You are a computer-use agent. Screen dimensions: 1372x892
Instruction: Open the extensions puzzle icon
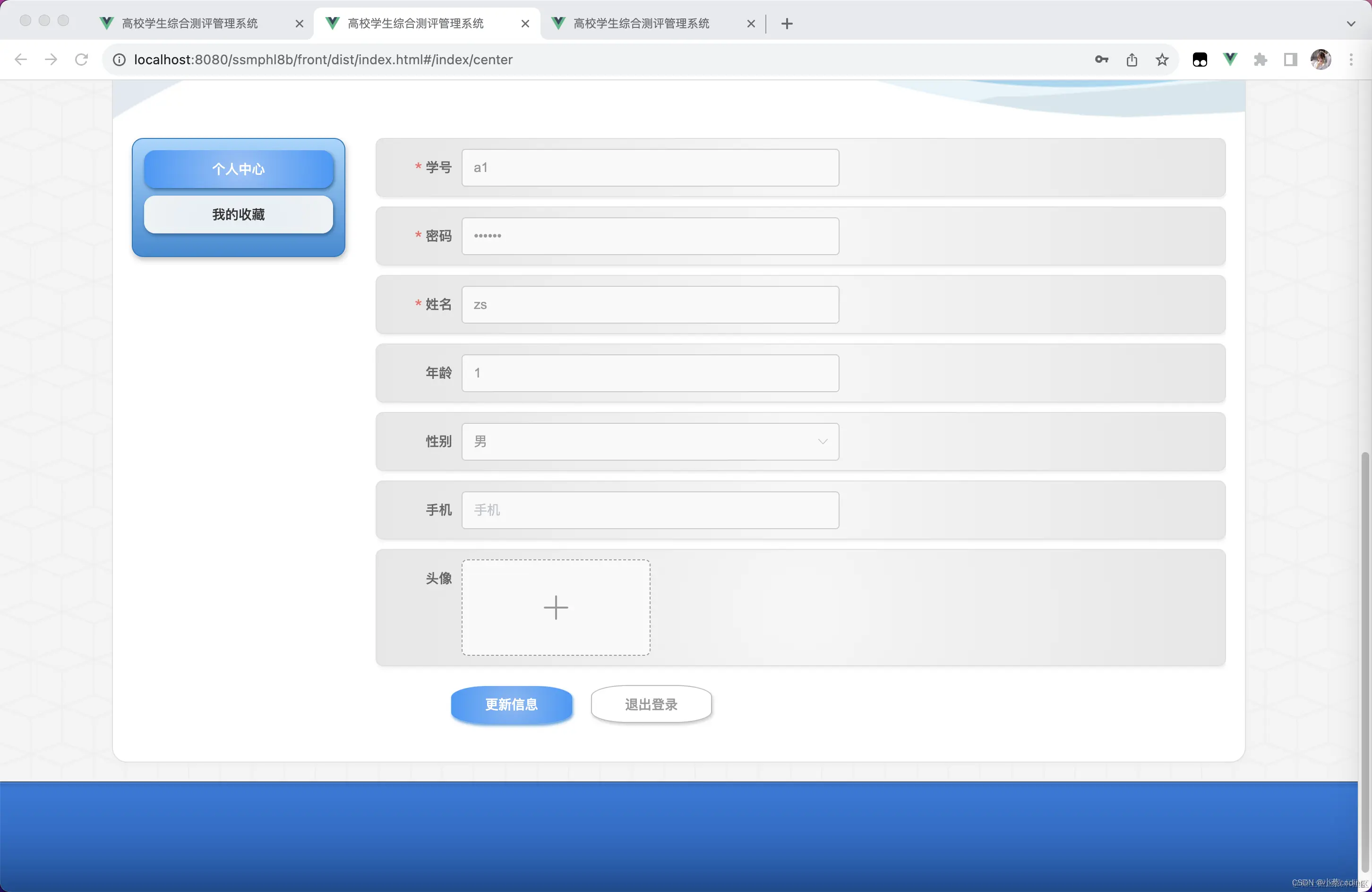tap(1261, 60)
